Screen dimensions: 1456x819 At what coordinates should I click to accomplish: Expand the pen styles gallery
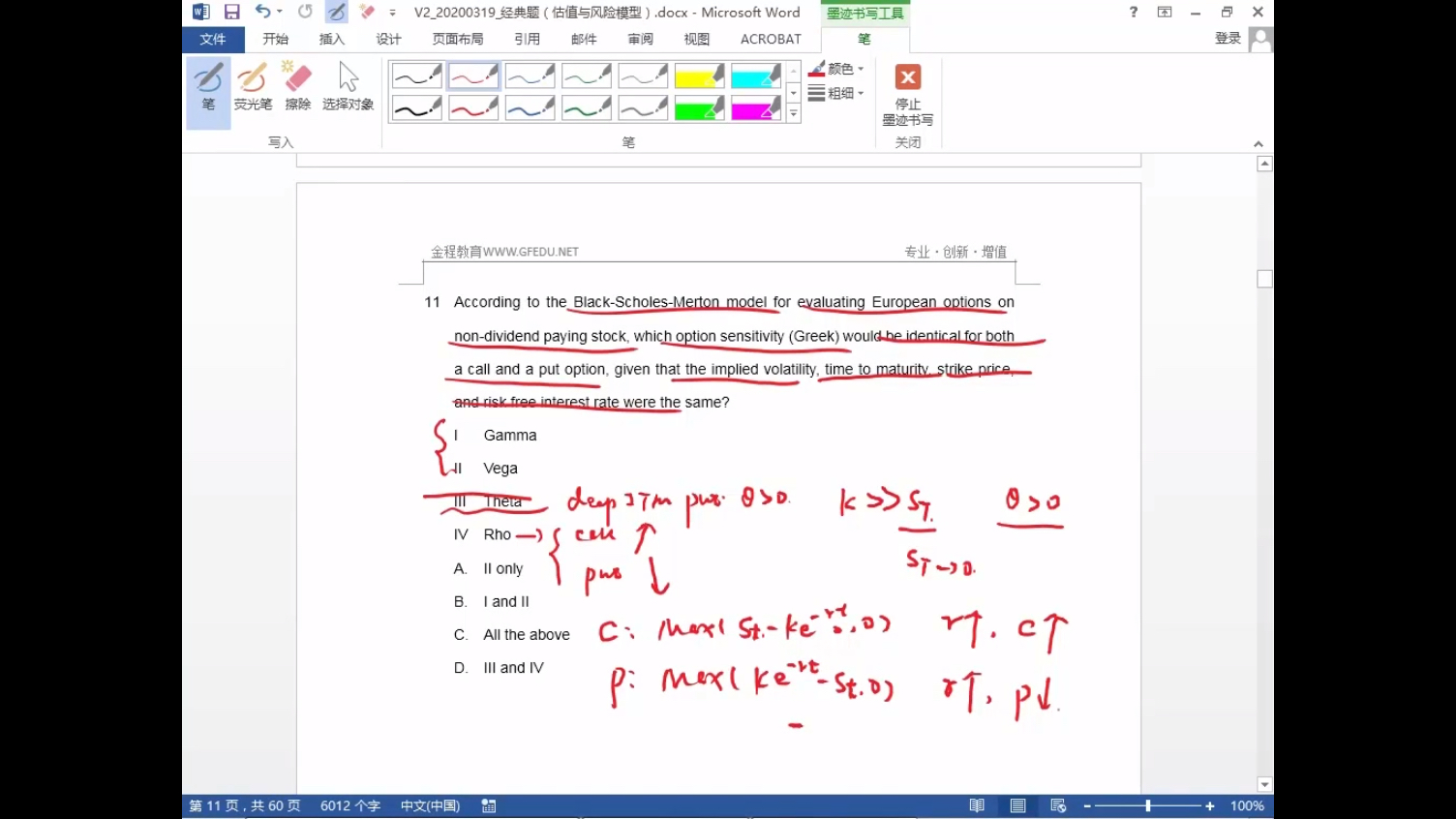point(794,113)
